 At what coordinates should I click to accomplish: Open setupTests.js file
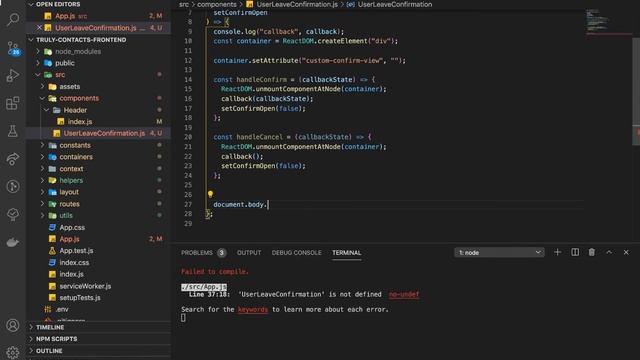[x=98, y=298]
